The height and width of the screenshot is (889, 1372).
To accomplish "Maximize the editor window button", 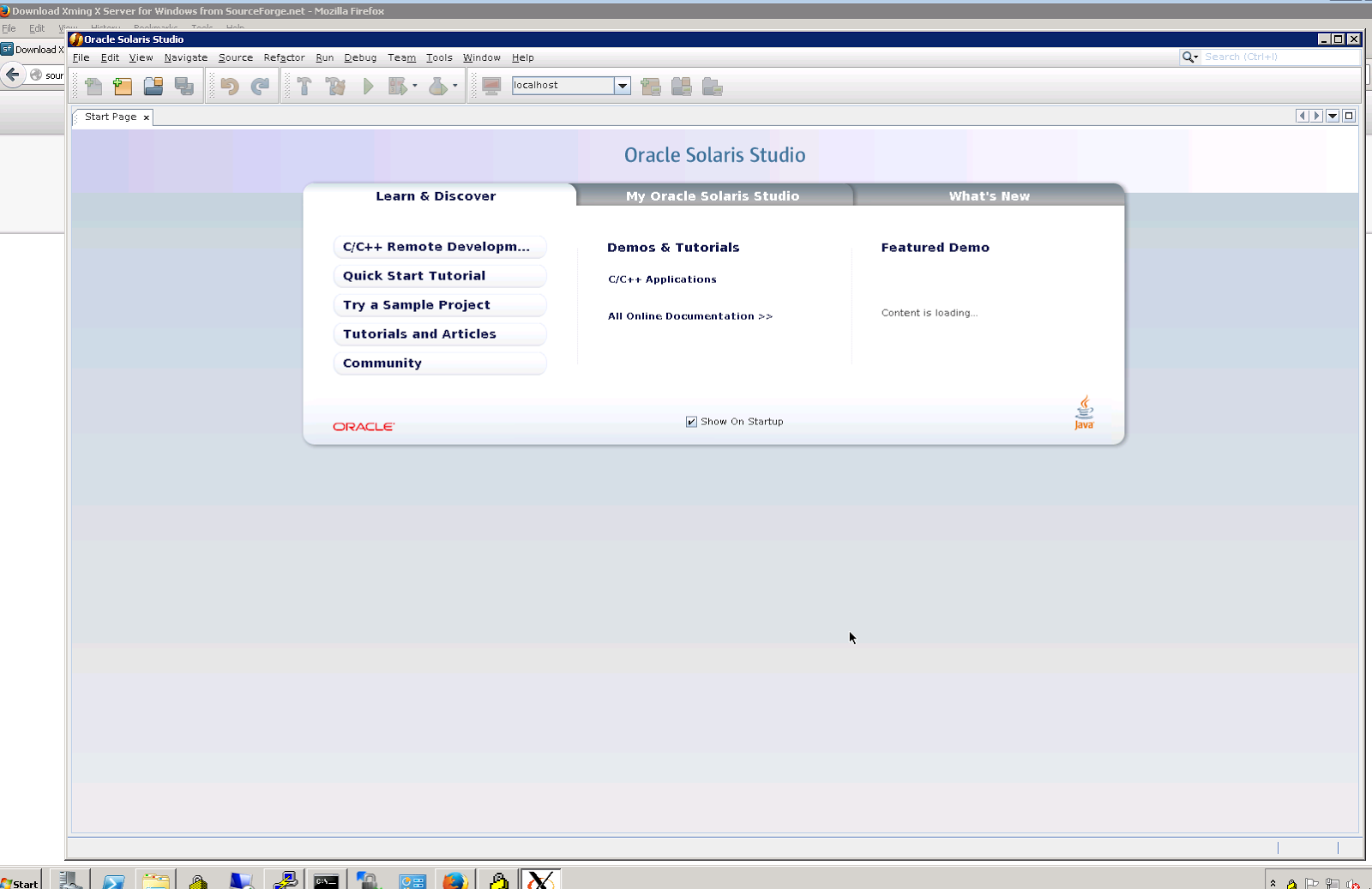I will coord(1349,116).
